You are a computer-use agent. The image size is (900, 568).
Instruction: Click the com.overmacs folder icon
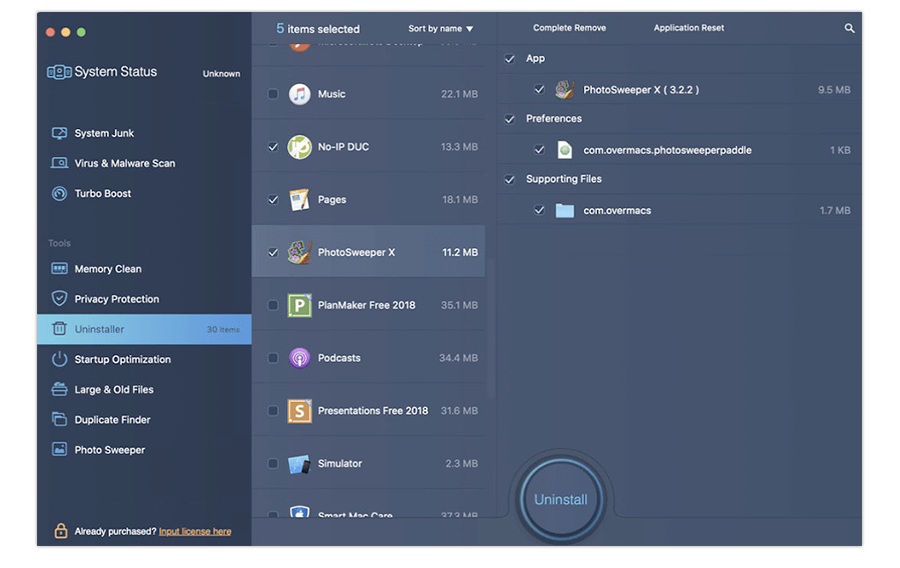pos(565,211)
